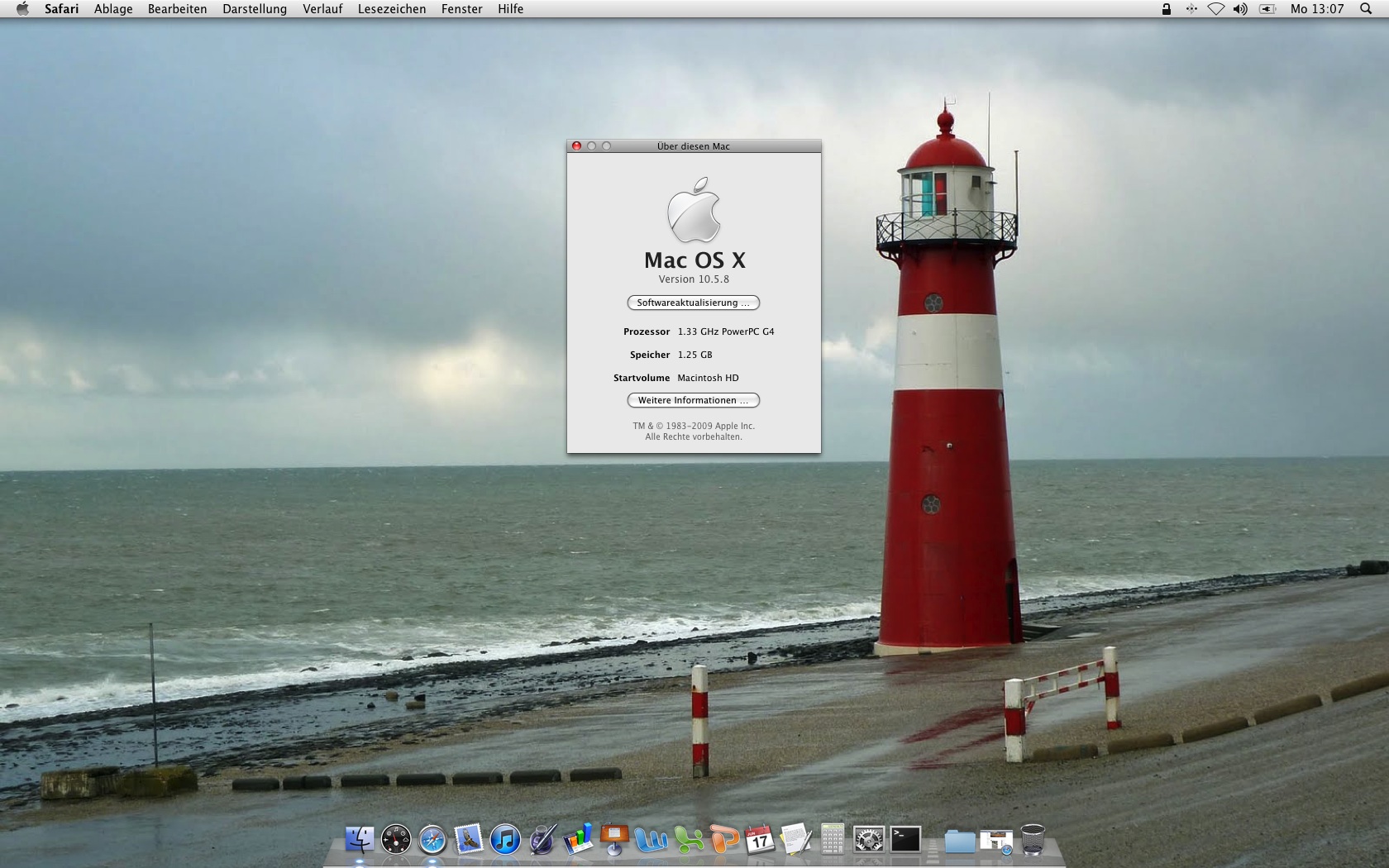Click the Apple menu icon
This screenshot has width=1389, height=868.
(22, 9)
